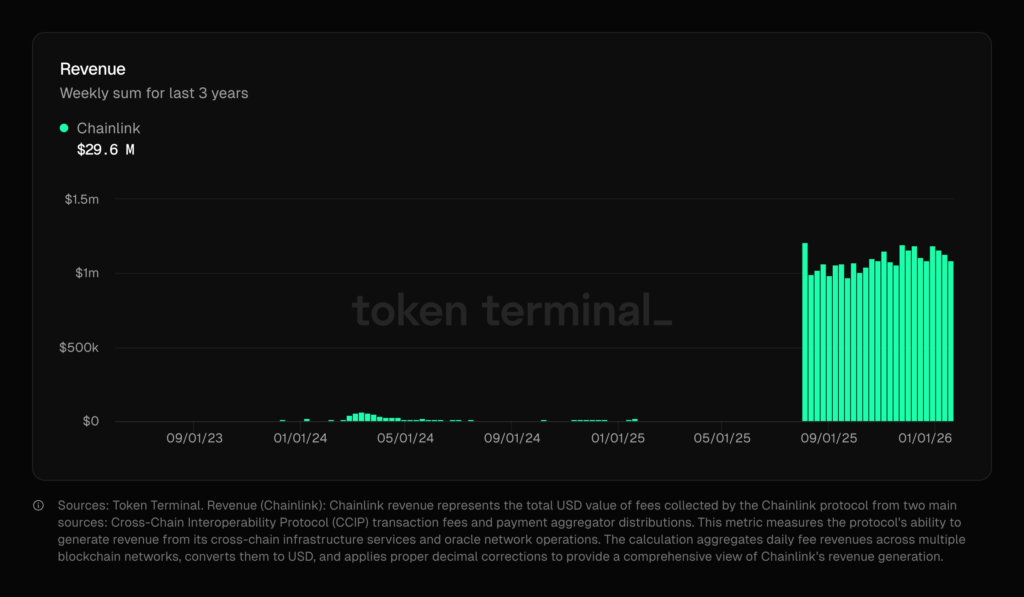Click the $1.5m y-axis label

[81, 200]
